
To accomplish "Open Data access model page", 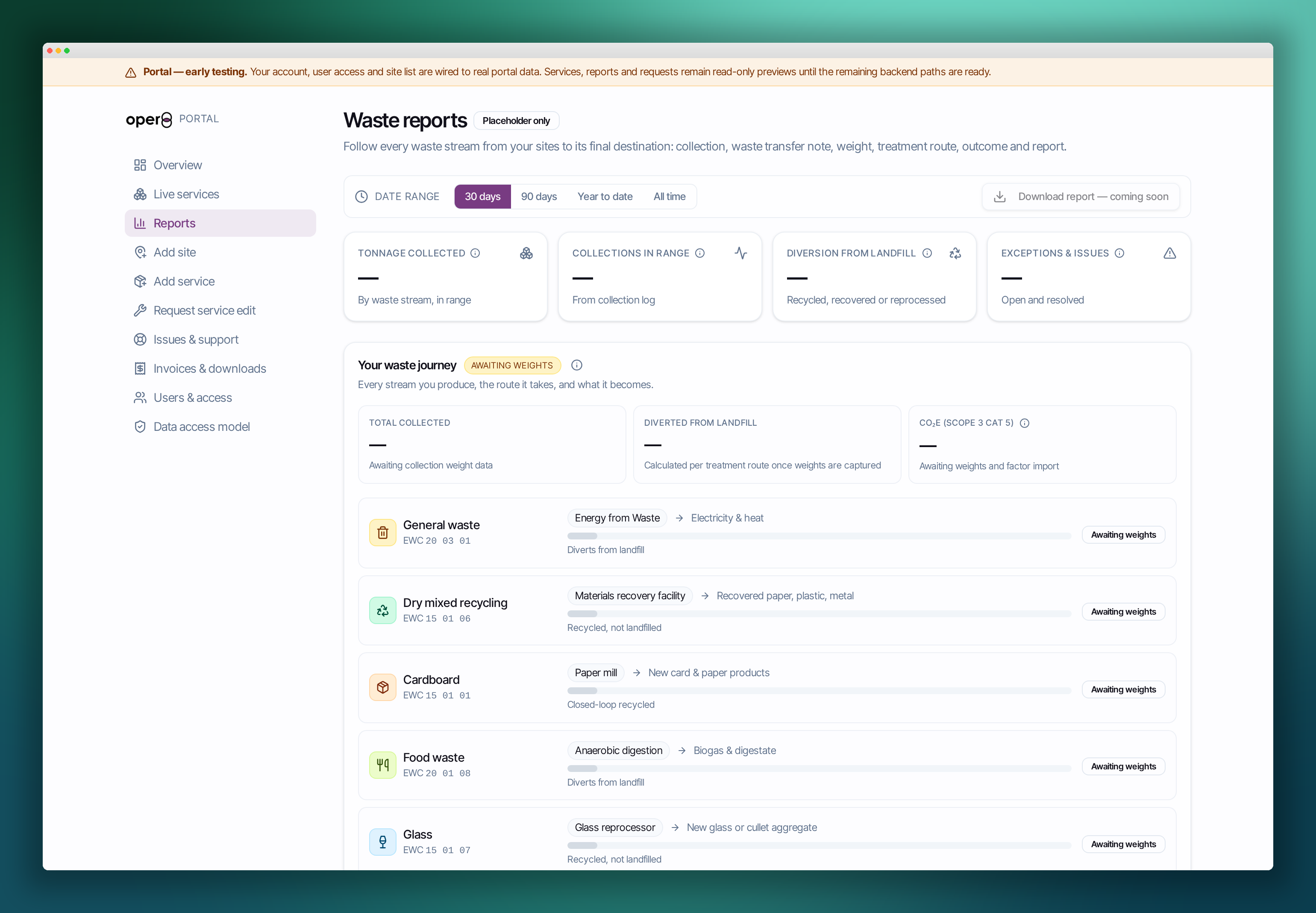I will [x=220, y=427].
